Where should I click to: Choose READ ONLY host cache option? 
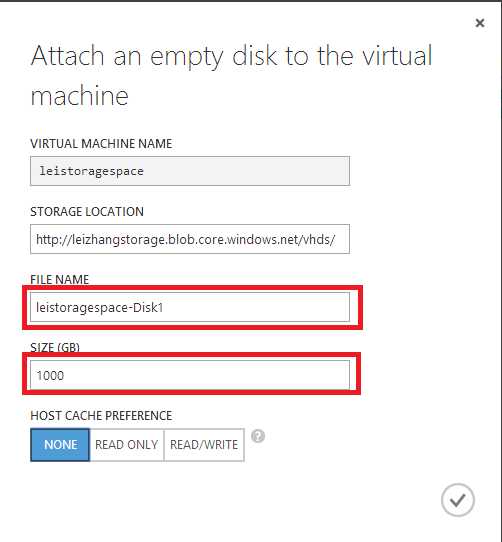(x=127, y=445)
